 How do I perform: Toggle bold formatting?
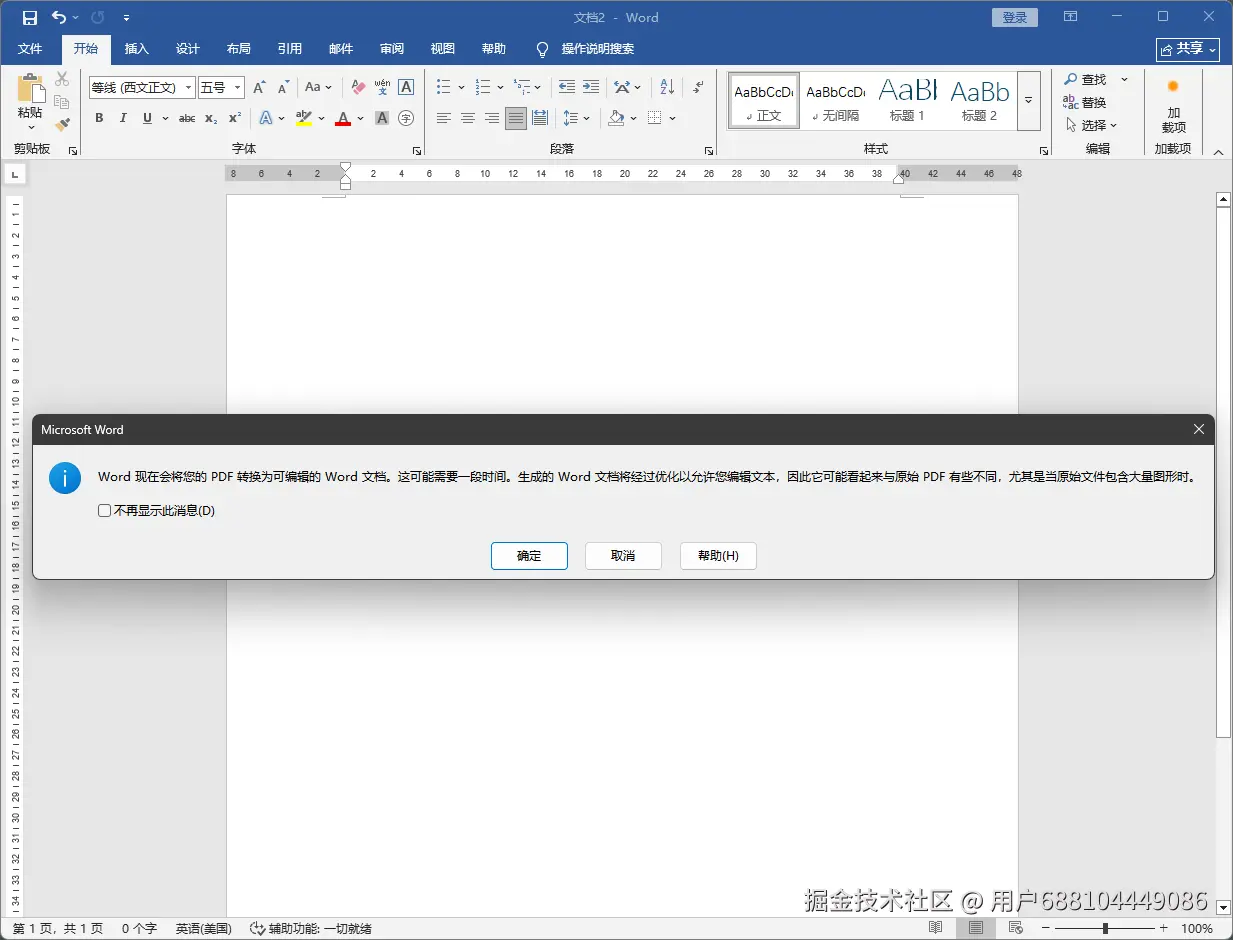click(98, 118)
